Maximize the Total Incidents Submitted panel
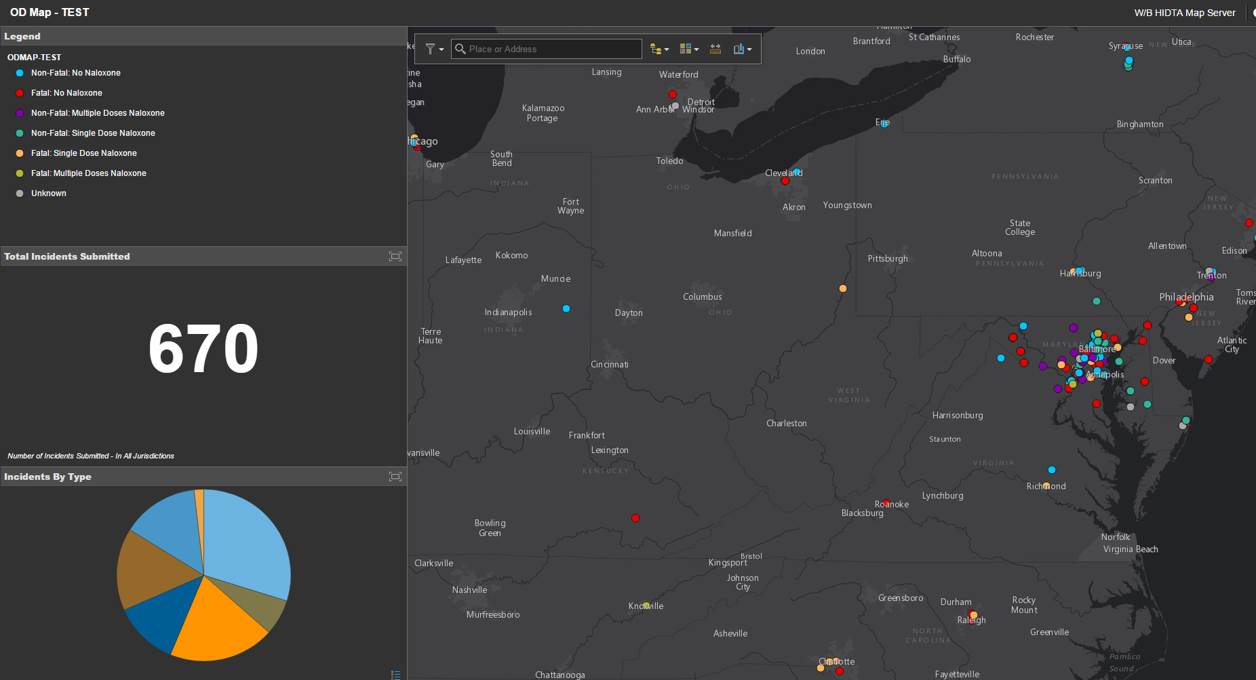 tap(395, 257)
